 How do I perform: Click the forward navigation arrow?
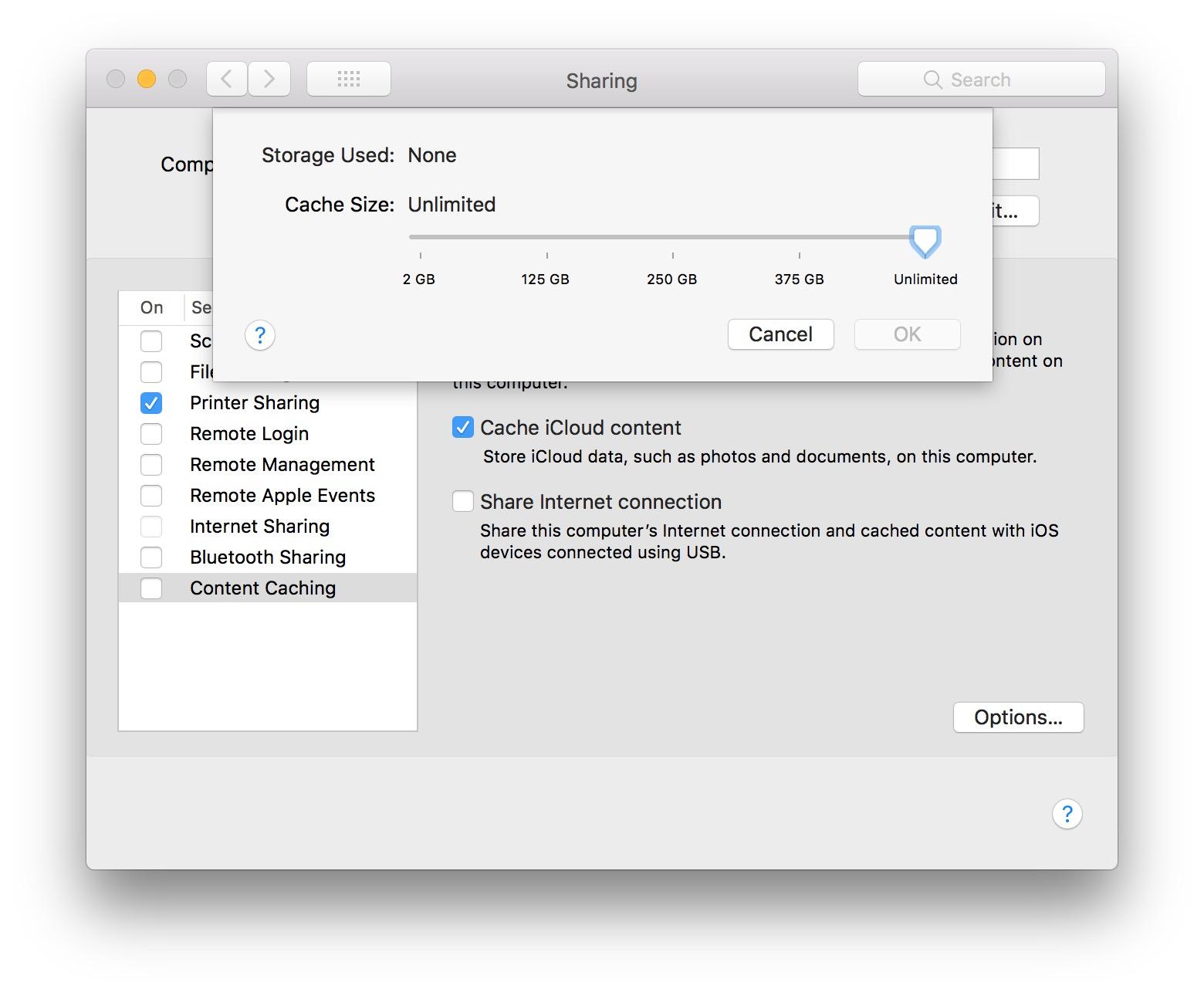point(269,79)
